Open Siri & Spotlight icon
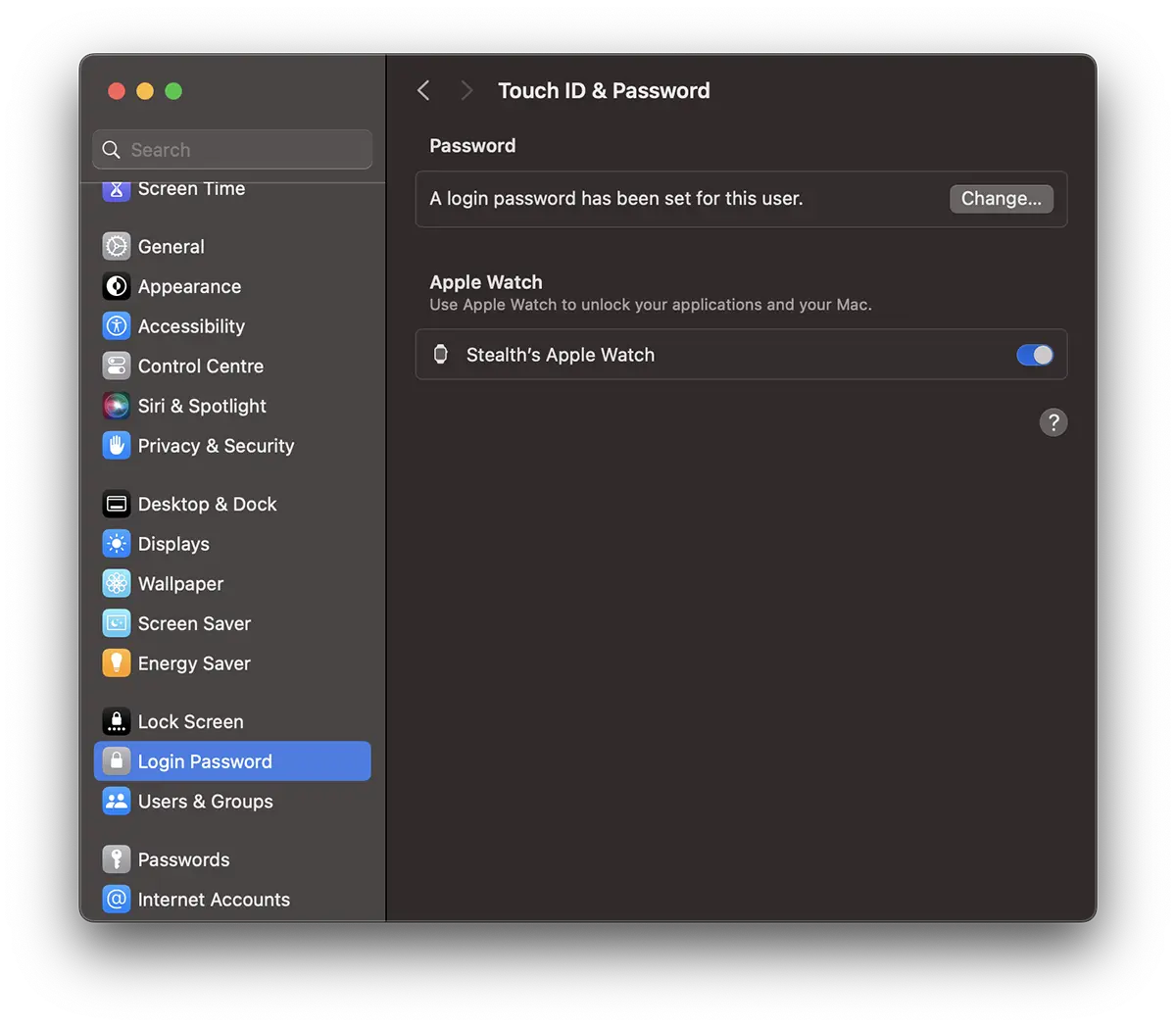 click(117, 406)
